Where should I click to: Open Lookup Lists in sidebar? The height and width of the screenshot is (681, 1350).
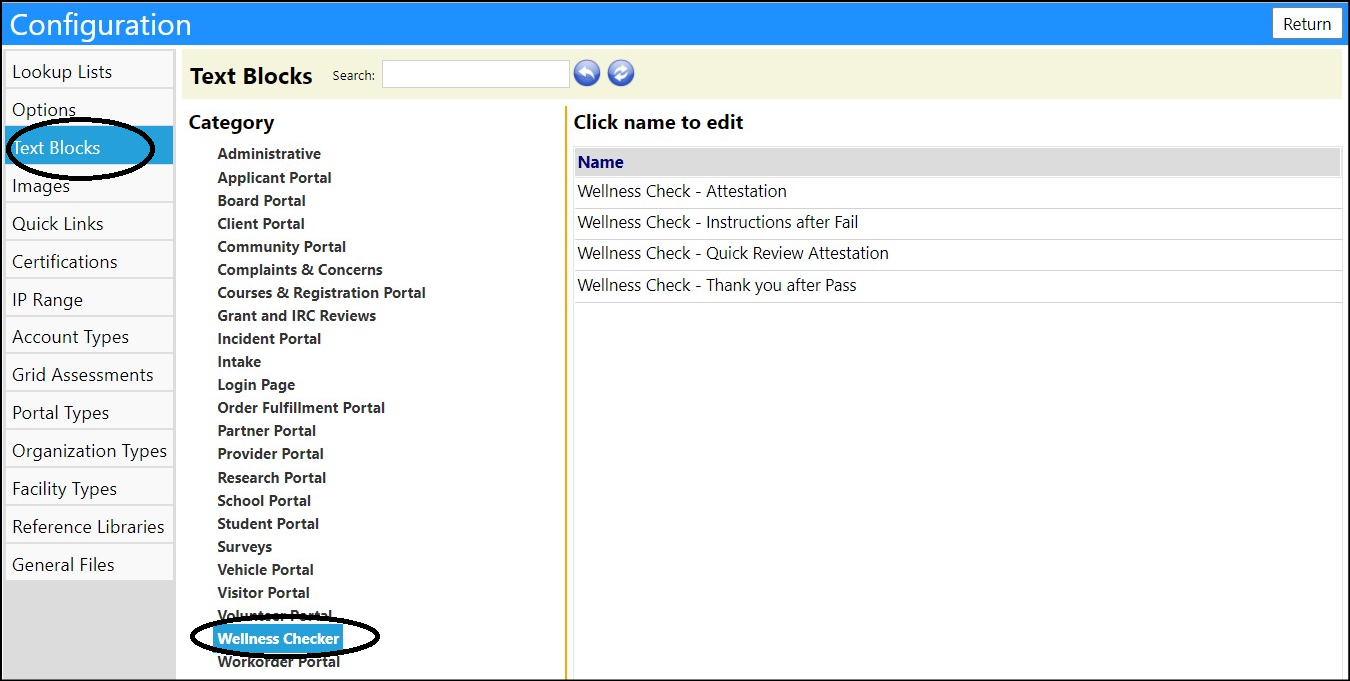pos(89,72)
